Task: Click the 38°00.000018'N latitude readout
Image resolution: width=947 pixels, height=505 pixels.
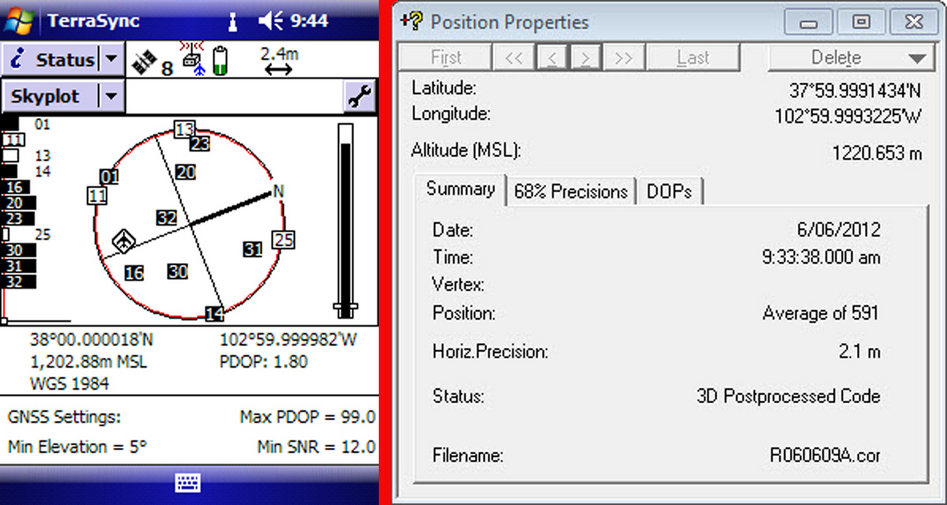Action: click(x=92, y=340)
